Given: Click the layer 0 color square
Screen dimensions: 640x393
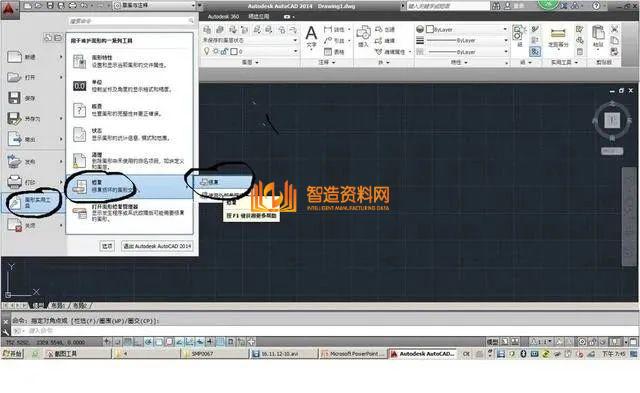Looking at the screenshot, I should pos(234,51).
